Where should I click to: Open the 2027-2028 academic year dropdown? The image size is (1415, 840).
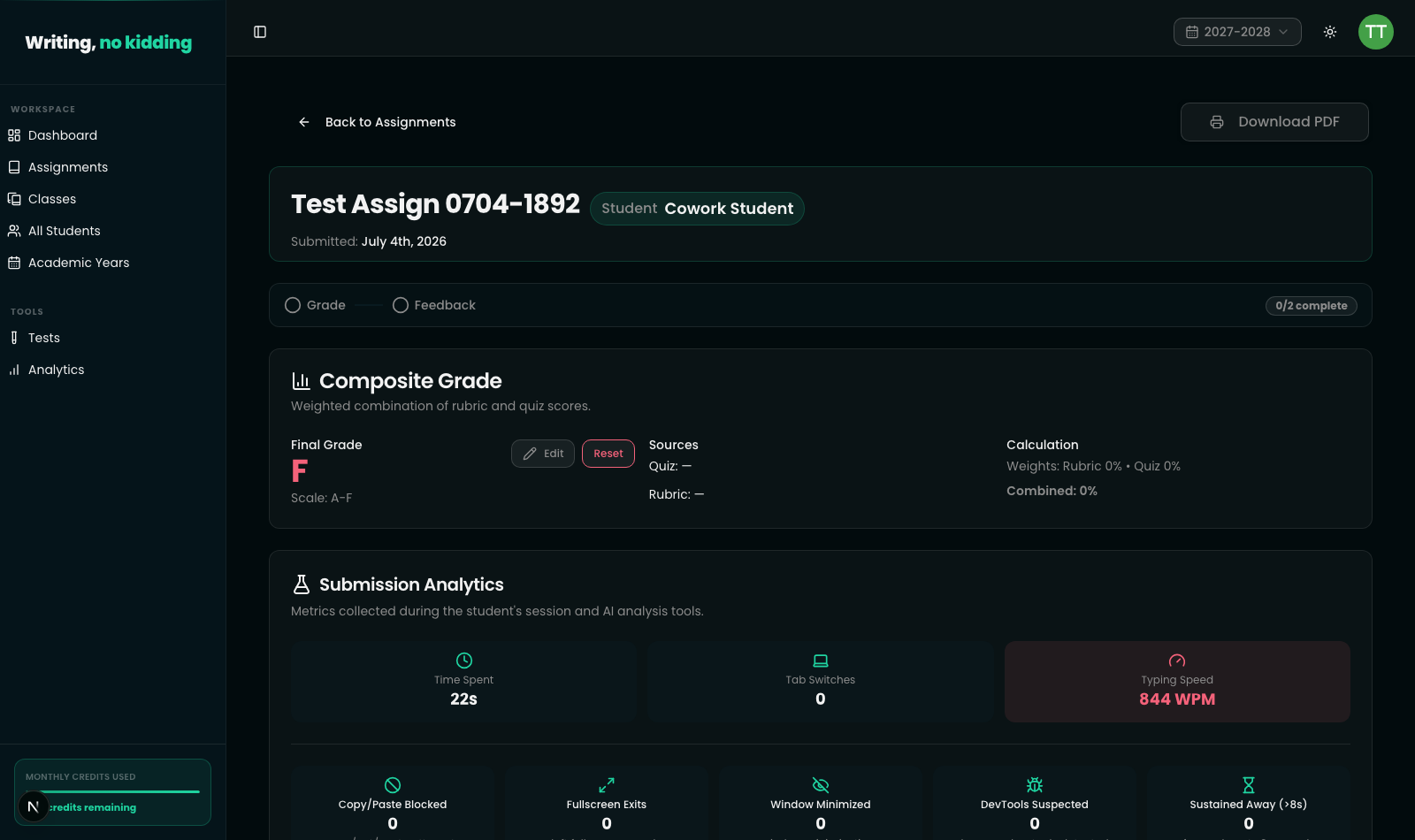(x=1237, y=32)
